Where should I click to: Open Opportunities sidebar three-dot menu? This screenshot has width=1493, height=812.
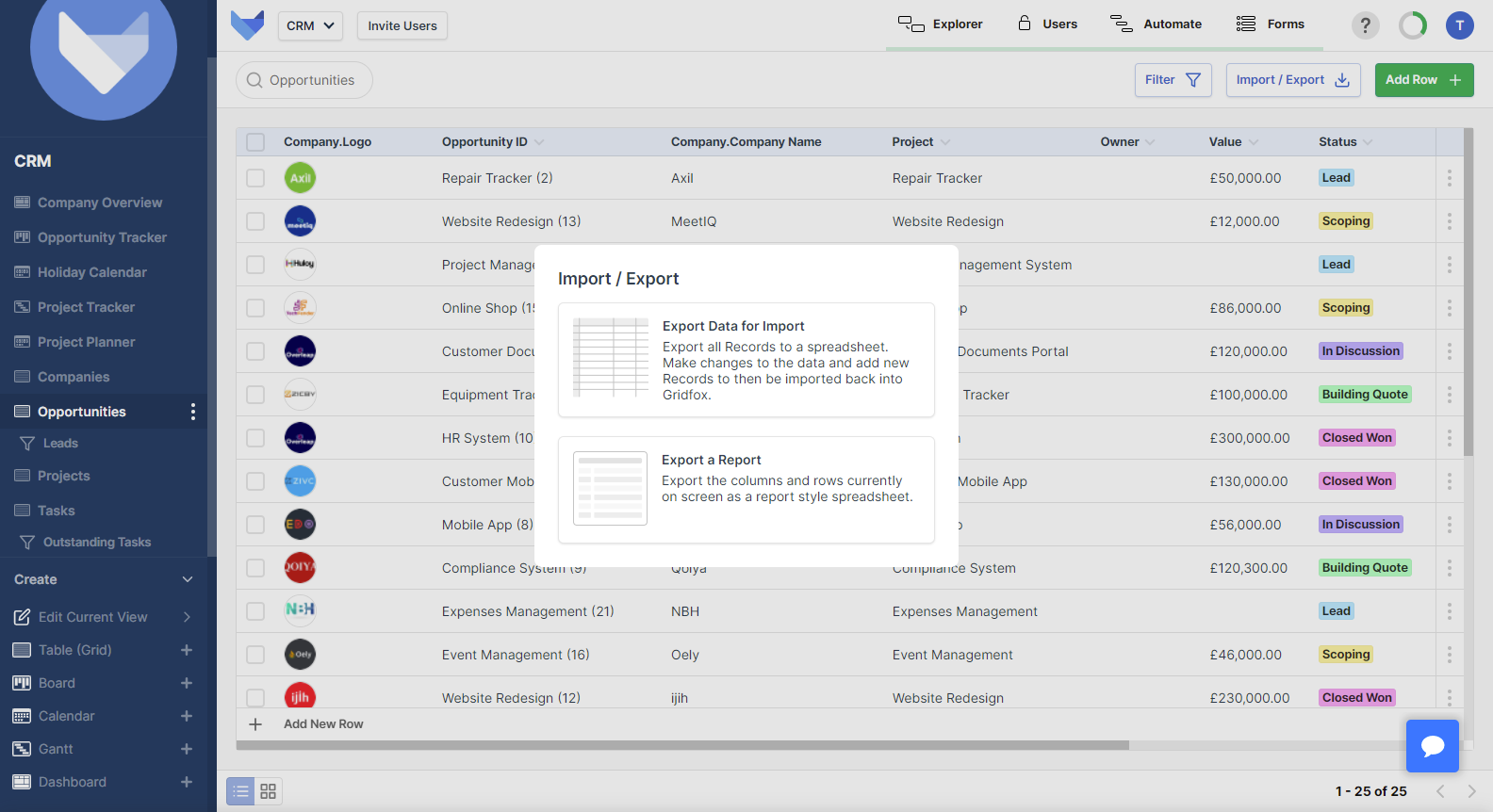pos(193,412)
